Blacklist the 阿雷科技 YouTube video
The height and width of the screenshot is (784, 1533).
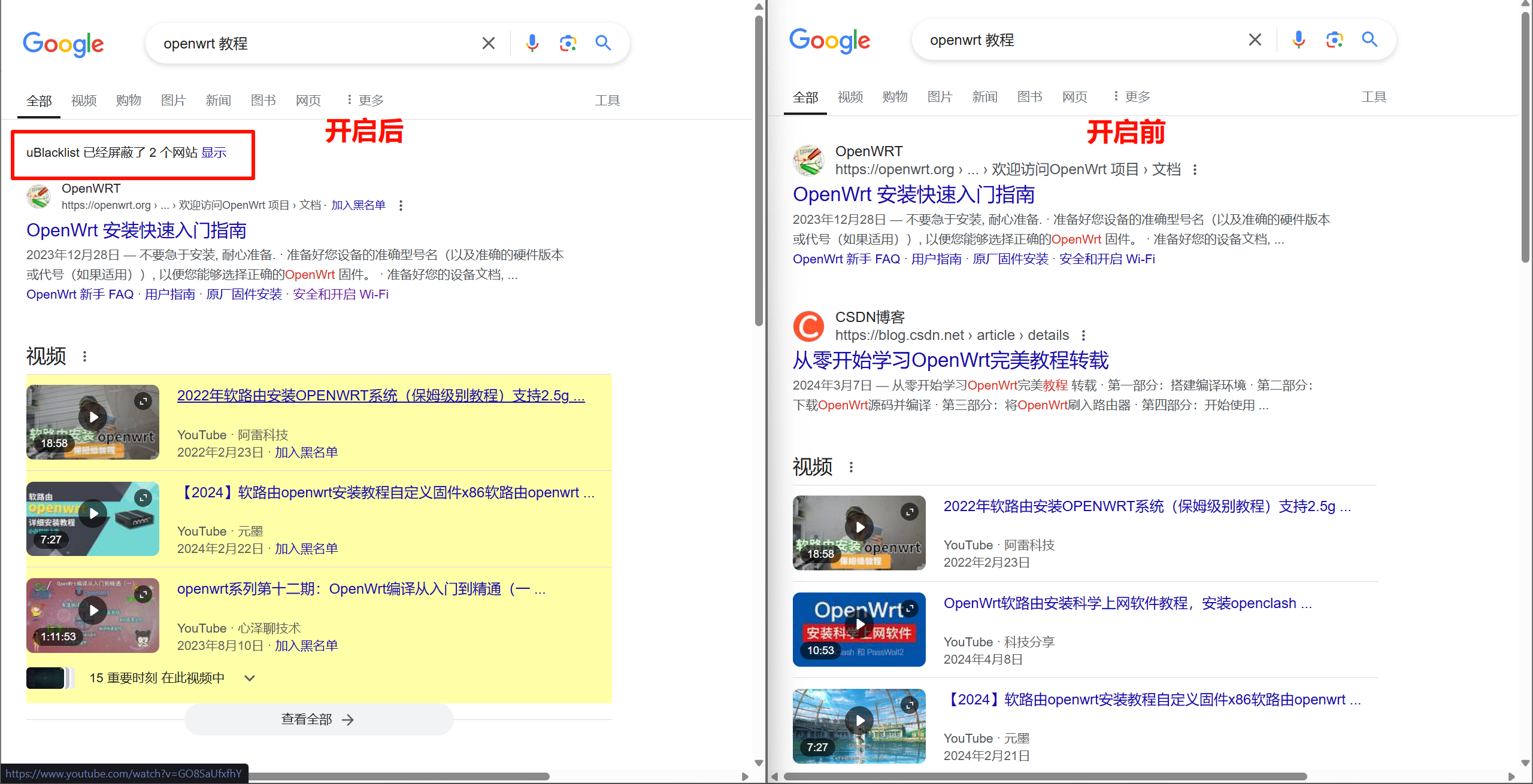[x=306, y=452]
